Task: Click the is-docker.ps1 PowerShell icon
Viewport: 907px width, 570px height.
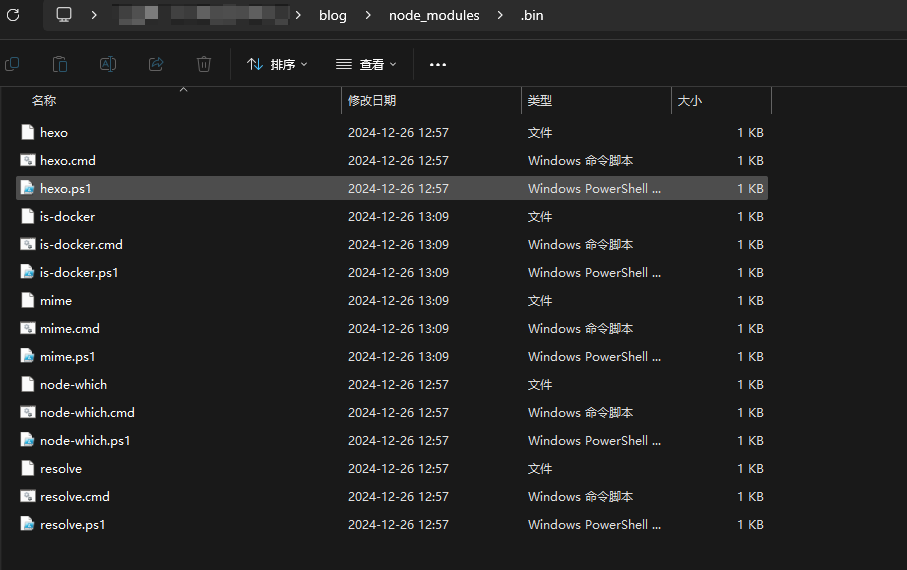Action: (x=28, y=272)
